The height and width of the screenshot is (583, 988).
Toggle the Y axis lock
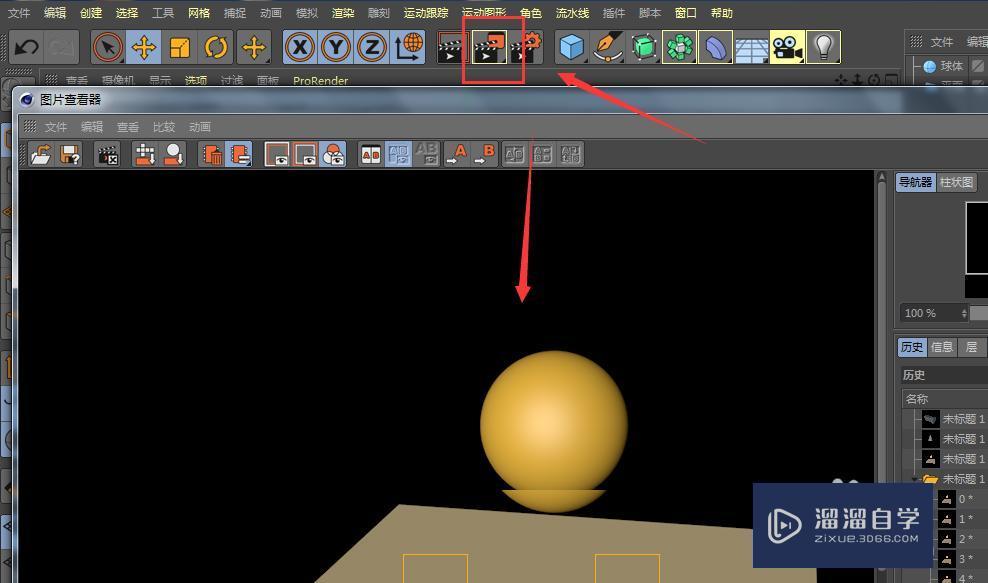(x=335, y=47)
